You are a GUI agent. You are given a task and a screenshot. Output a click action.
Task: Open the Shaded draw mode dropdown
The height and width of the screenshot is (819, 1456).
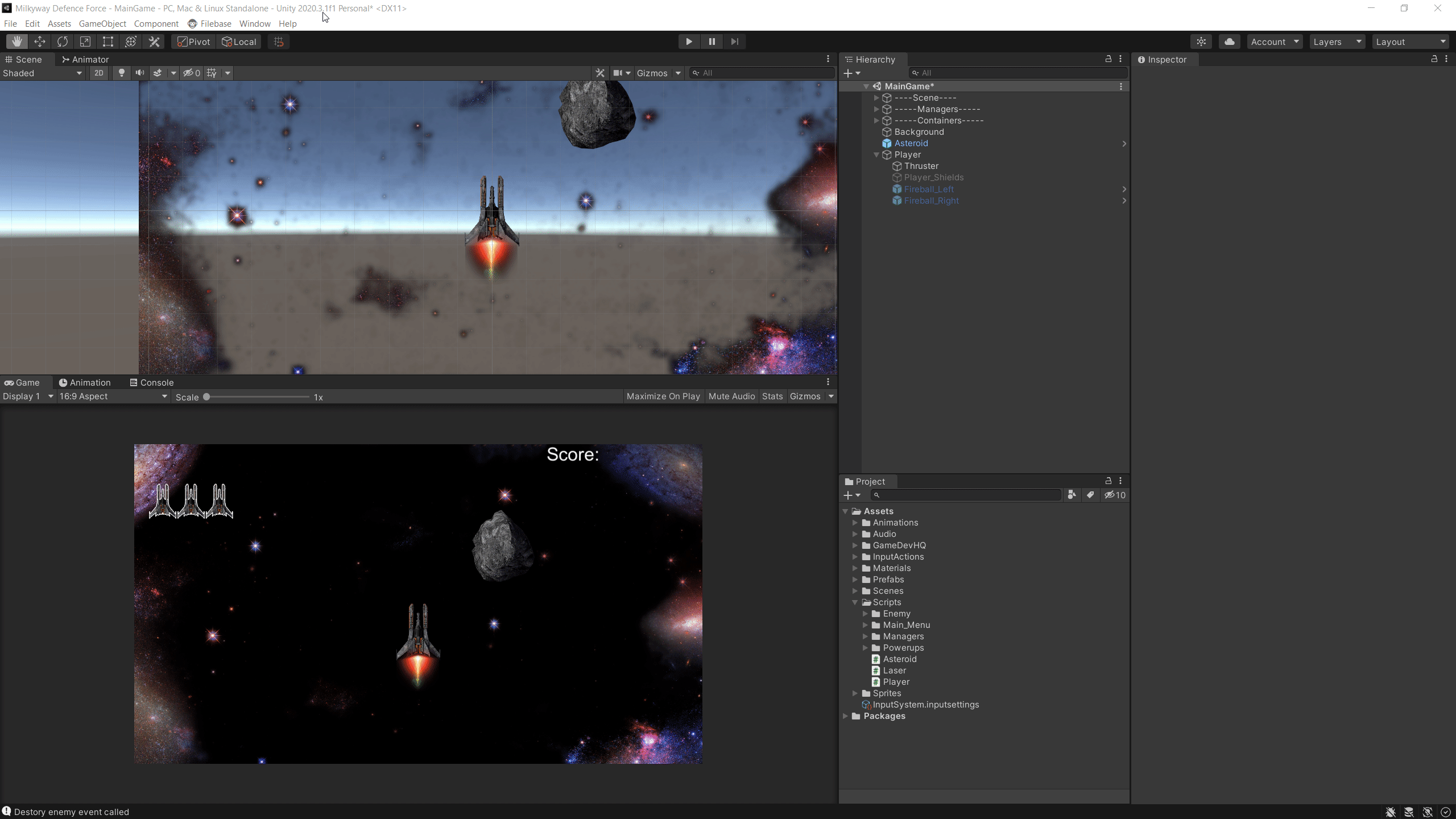(x=42, y=73)
